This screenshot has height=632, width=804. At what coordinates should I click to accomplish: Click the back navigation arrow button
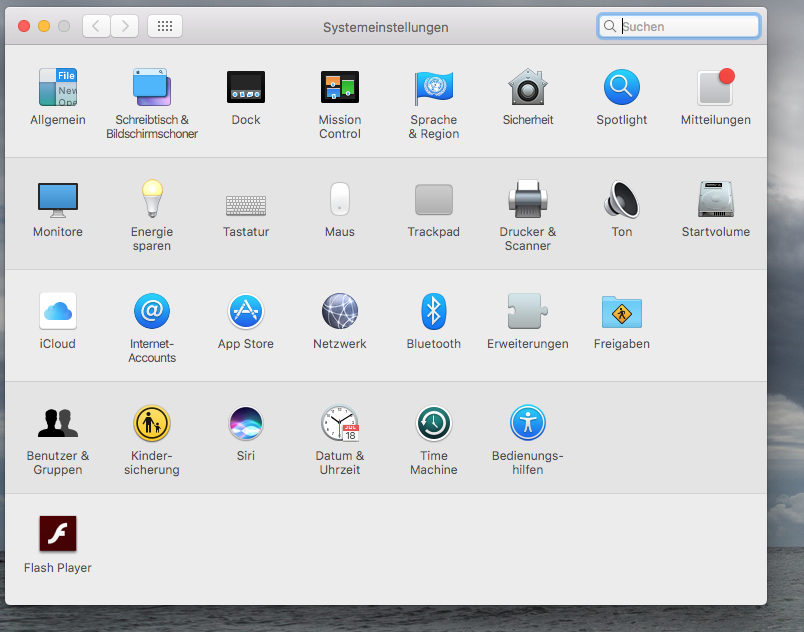[x=96, y=27]
